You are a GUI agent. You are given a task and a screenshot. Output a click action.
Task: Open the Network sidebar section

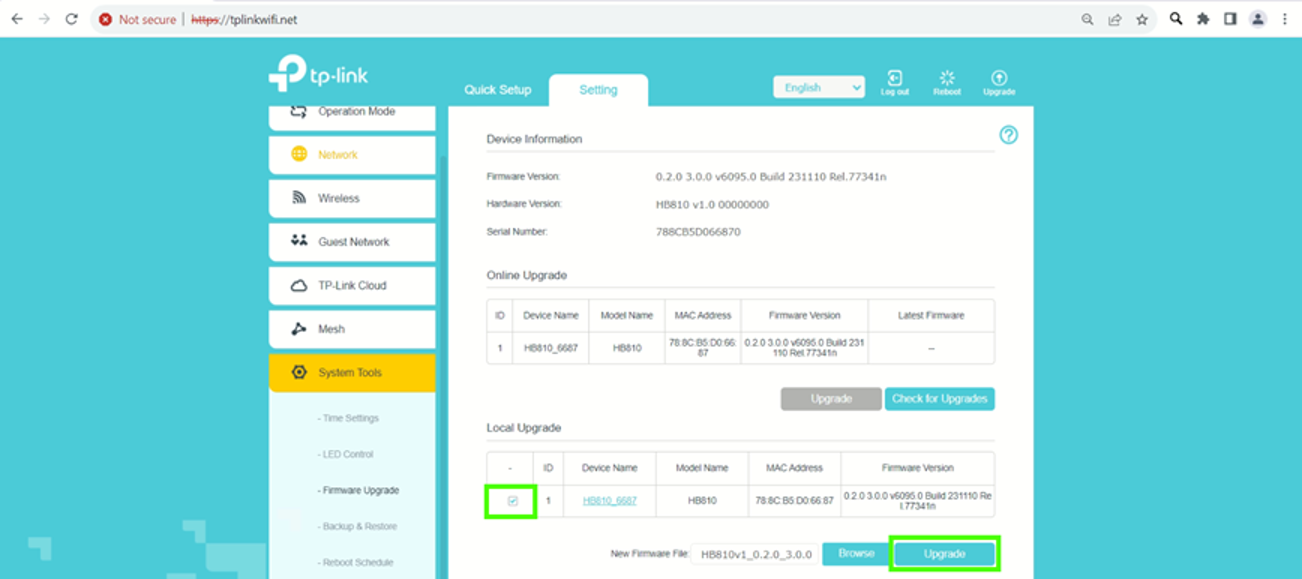click(x=352, y=155)
